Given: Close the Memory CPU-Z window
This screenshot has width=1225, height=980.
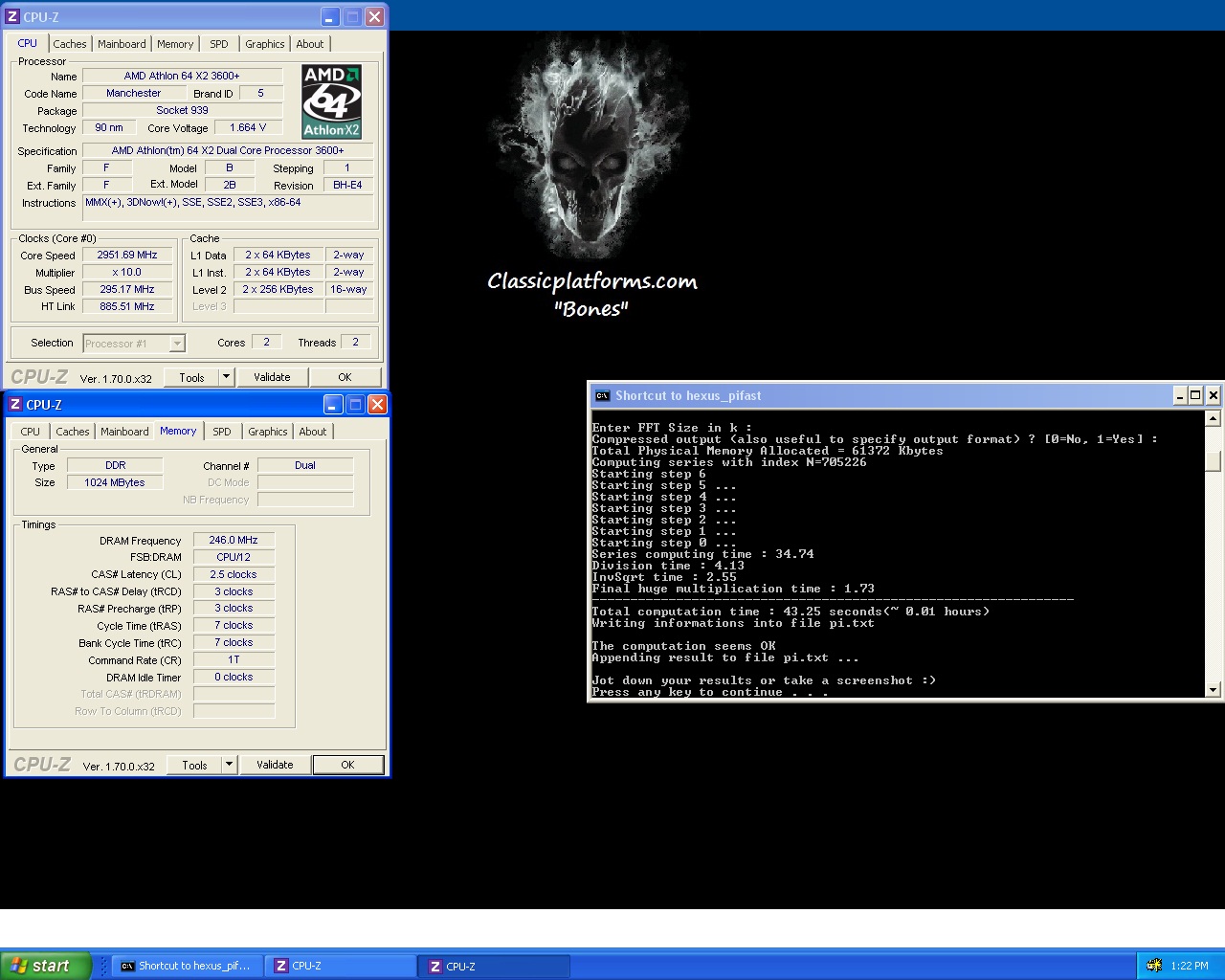Looking at the screenshot, I should (x=378, y=405).
